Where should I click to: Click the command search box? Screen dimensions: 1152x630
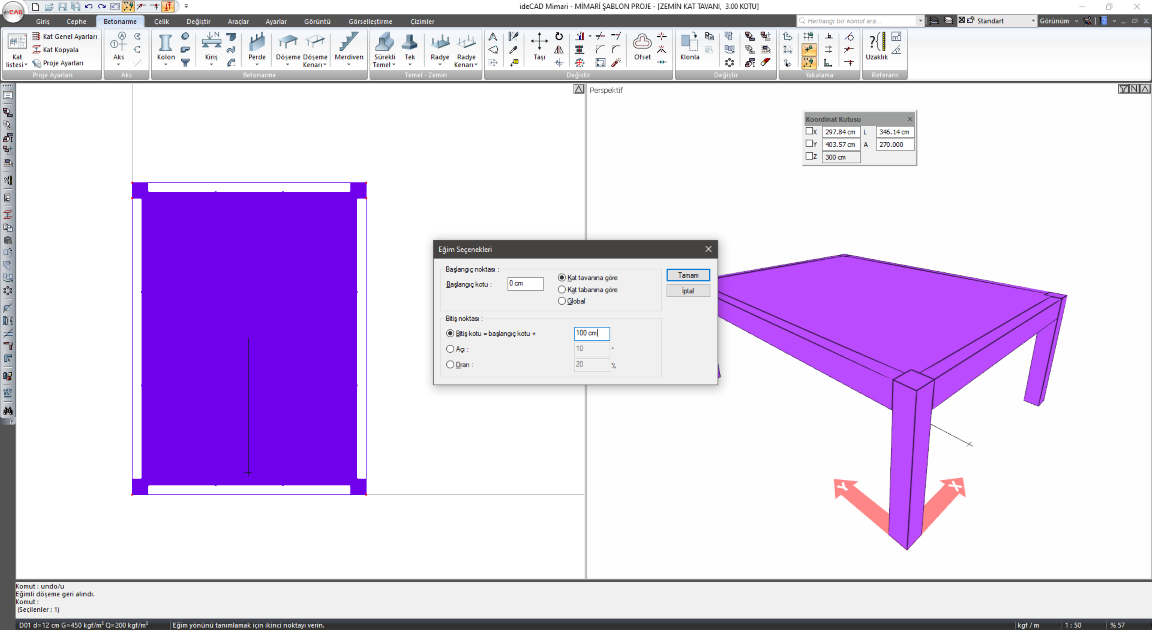860,20
